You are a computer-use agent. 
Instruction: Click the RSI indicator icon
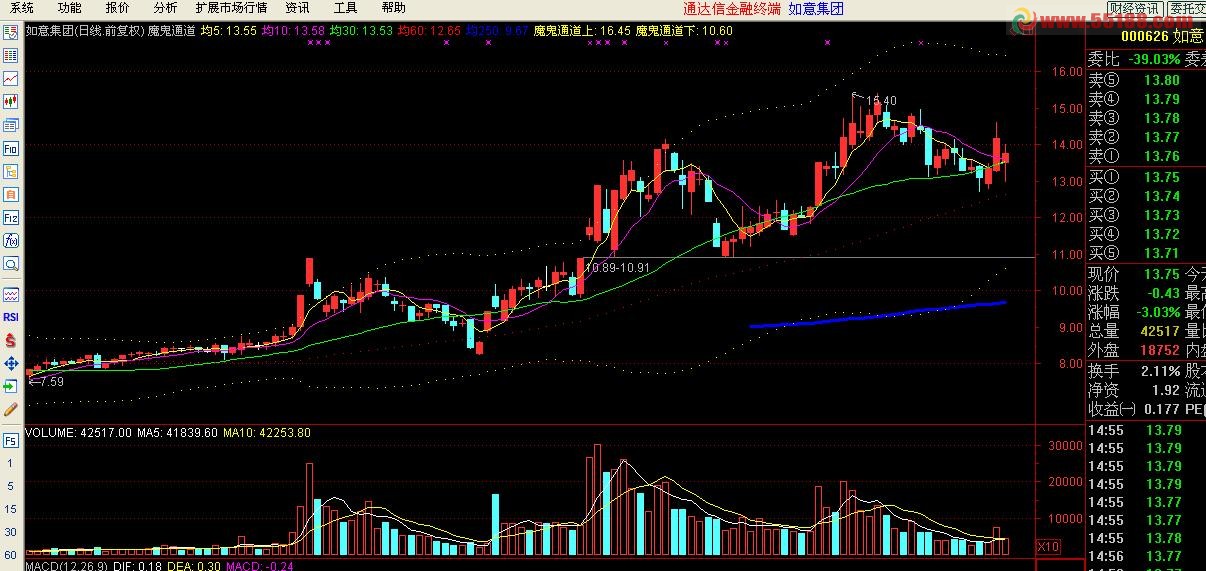[x=11, y=317]
